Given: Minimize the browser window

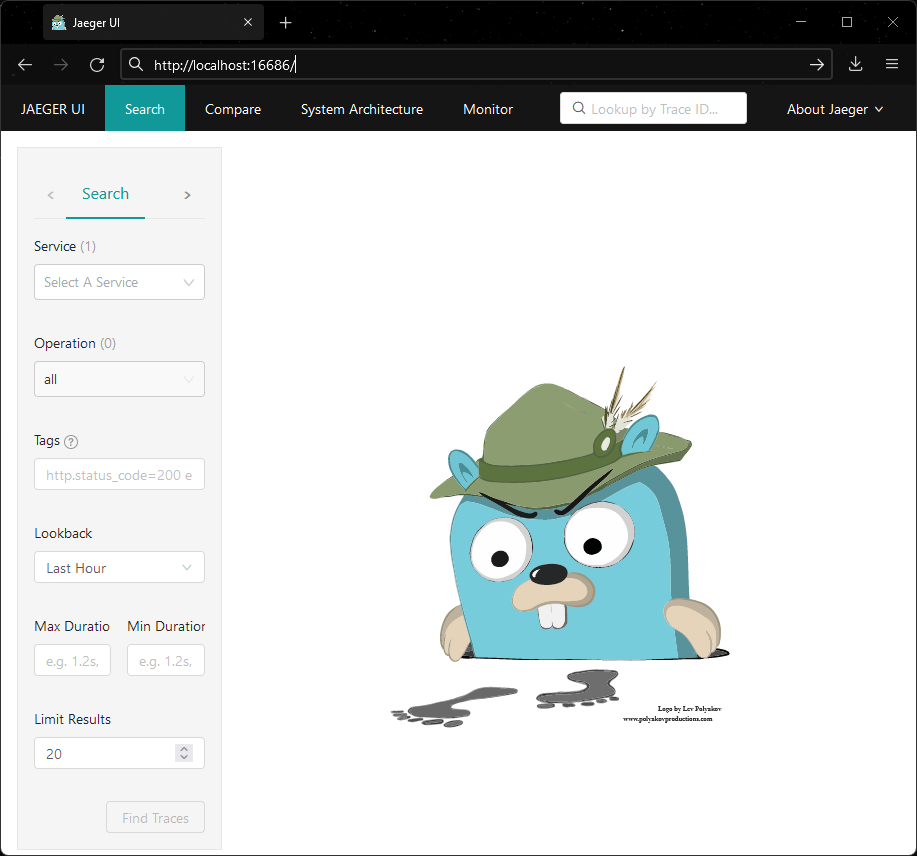Looking at the screenshot, I should pyautogui.click(x=801, y=22).
